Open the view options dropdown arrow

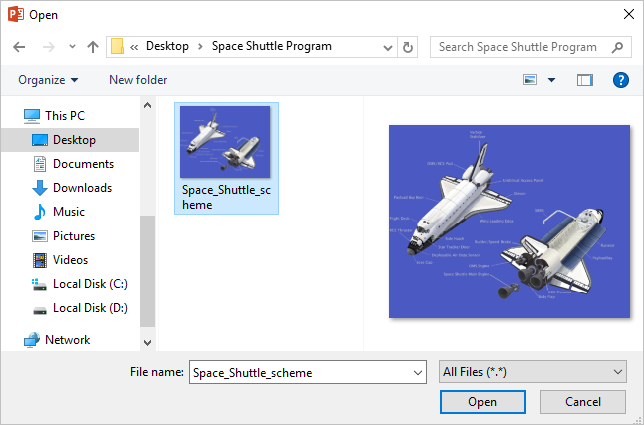551,80
